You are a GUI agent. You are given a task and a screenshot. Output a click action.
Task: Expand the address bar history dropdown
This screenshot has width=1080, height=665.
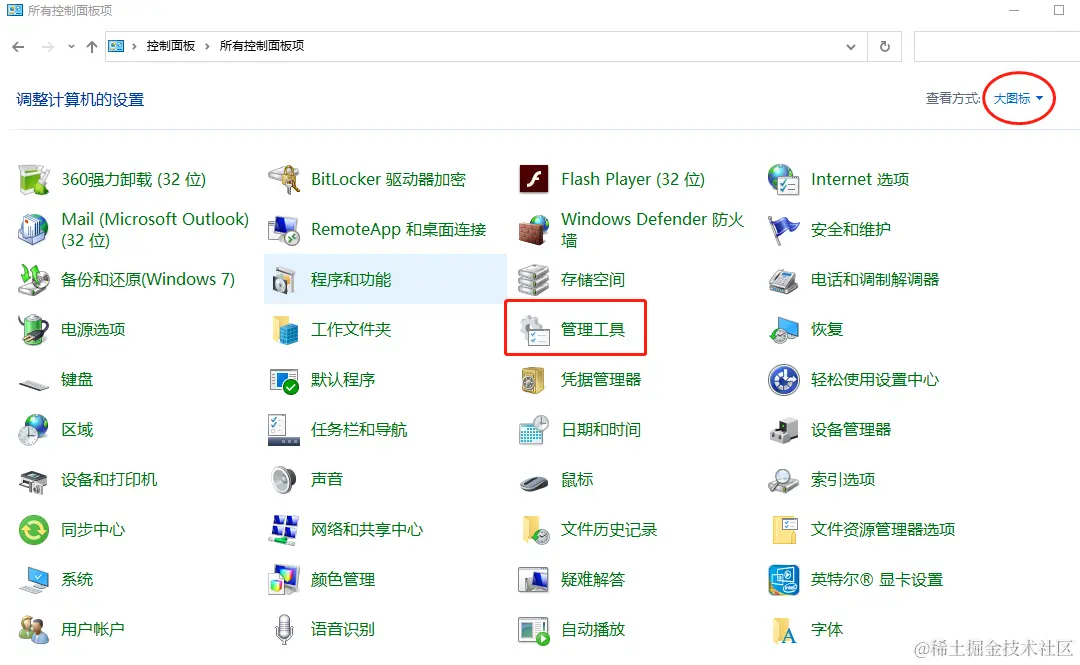(851, 47)
